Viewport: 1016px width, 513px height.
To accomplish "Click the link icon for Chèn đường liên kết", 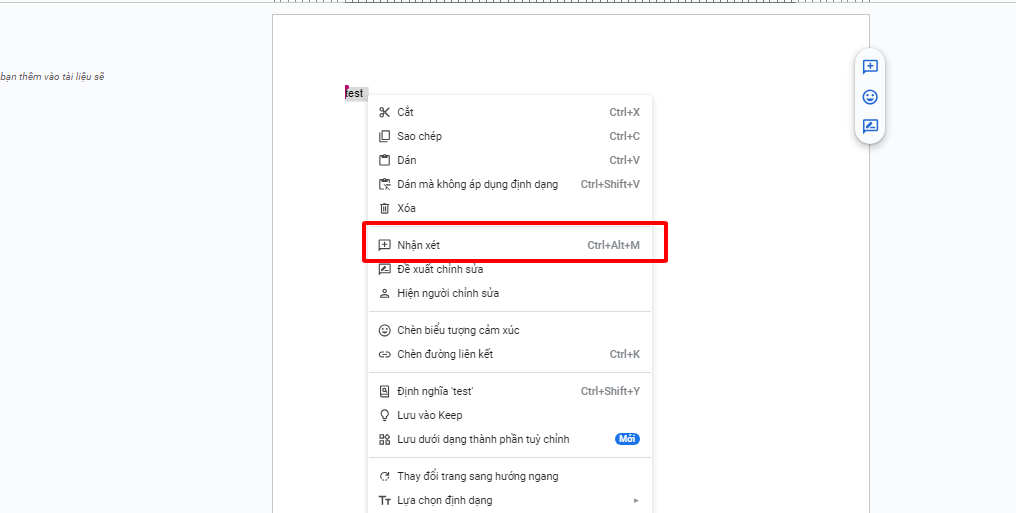I will pos(384,354).
